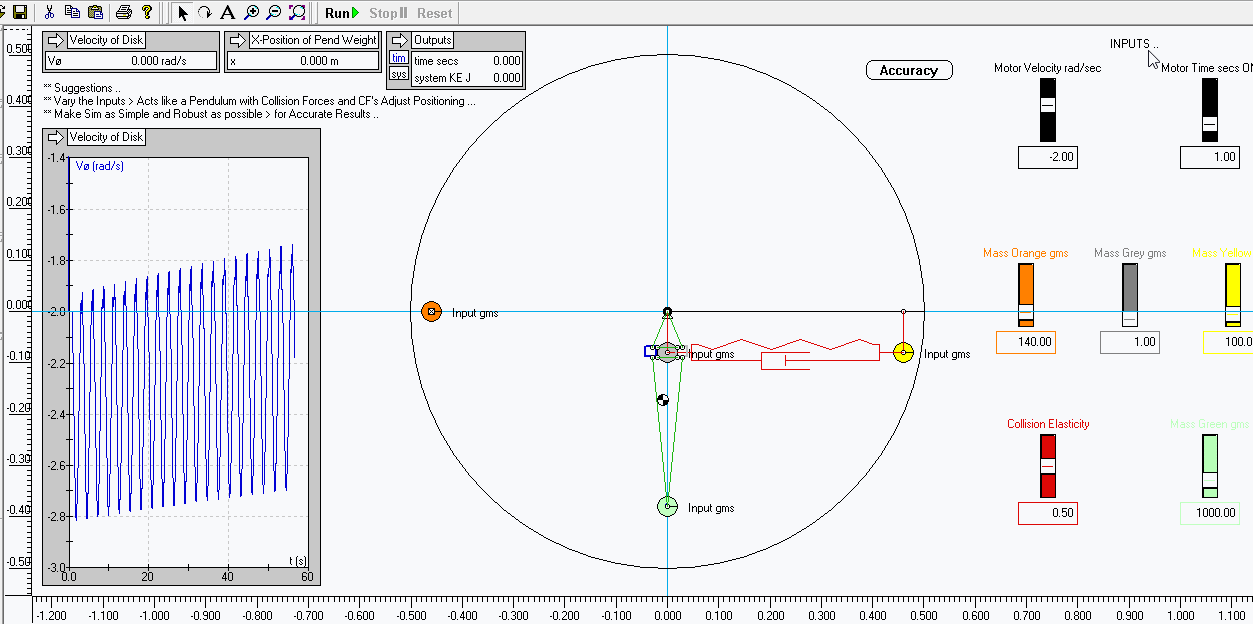Click the Collision Elasticity label
This screenshot has width=1253, height=624.
[1048, 424]
